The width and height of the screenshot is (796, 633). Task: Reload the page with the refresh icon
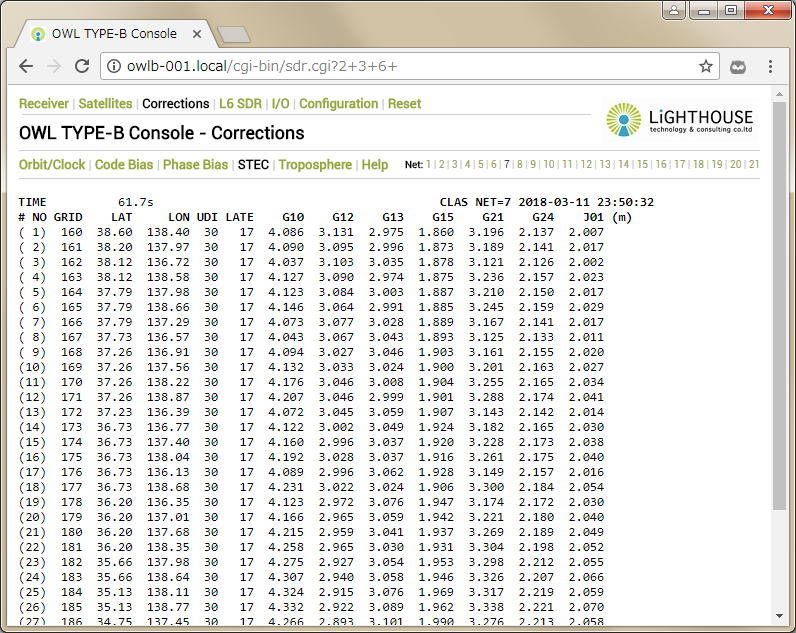[x=82, y=66]
